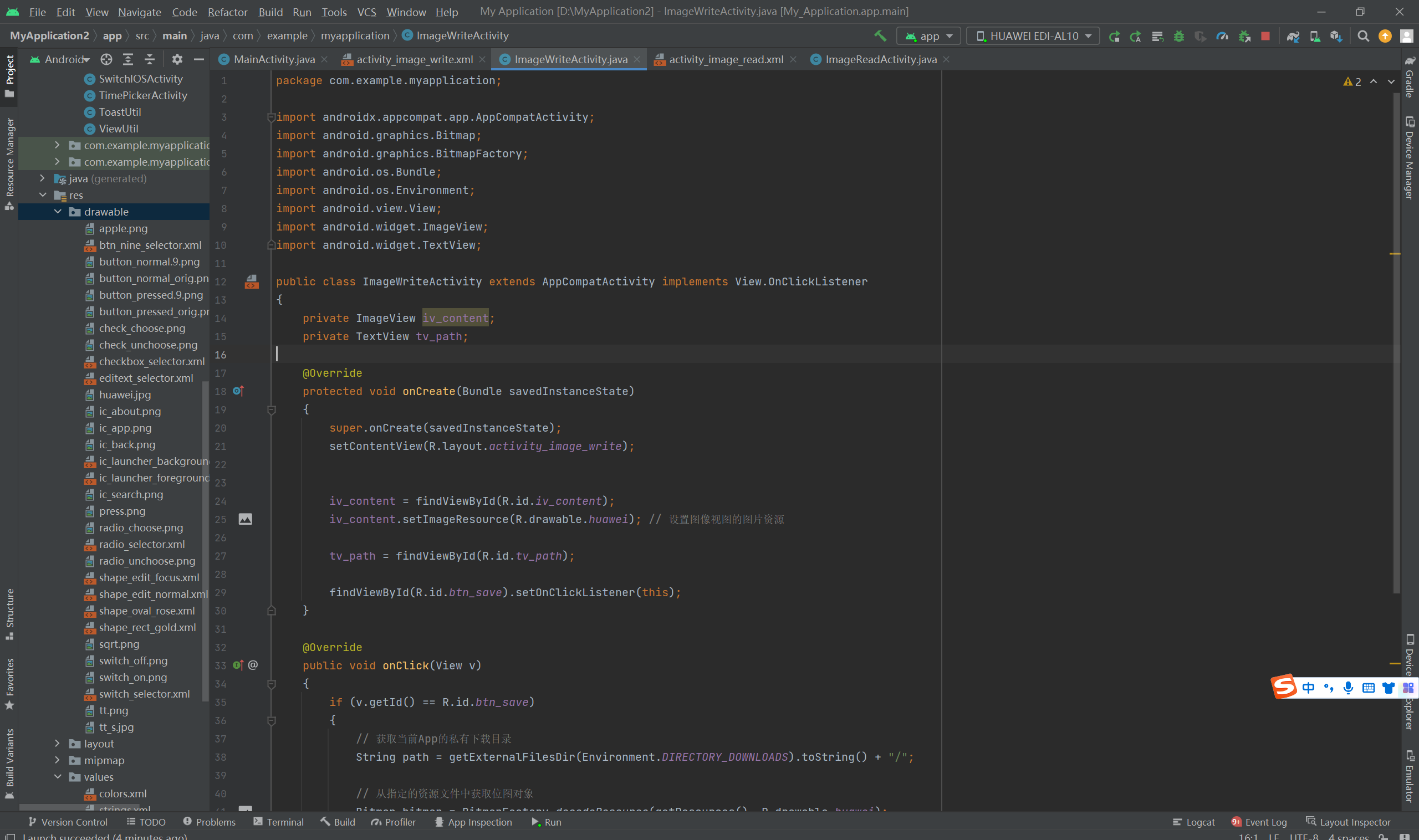
Task: Click Sync Project with Gradle Files icon
Action: click(1293, 35)
